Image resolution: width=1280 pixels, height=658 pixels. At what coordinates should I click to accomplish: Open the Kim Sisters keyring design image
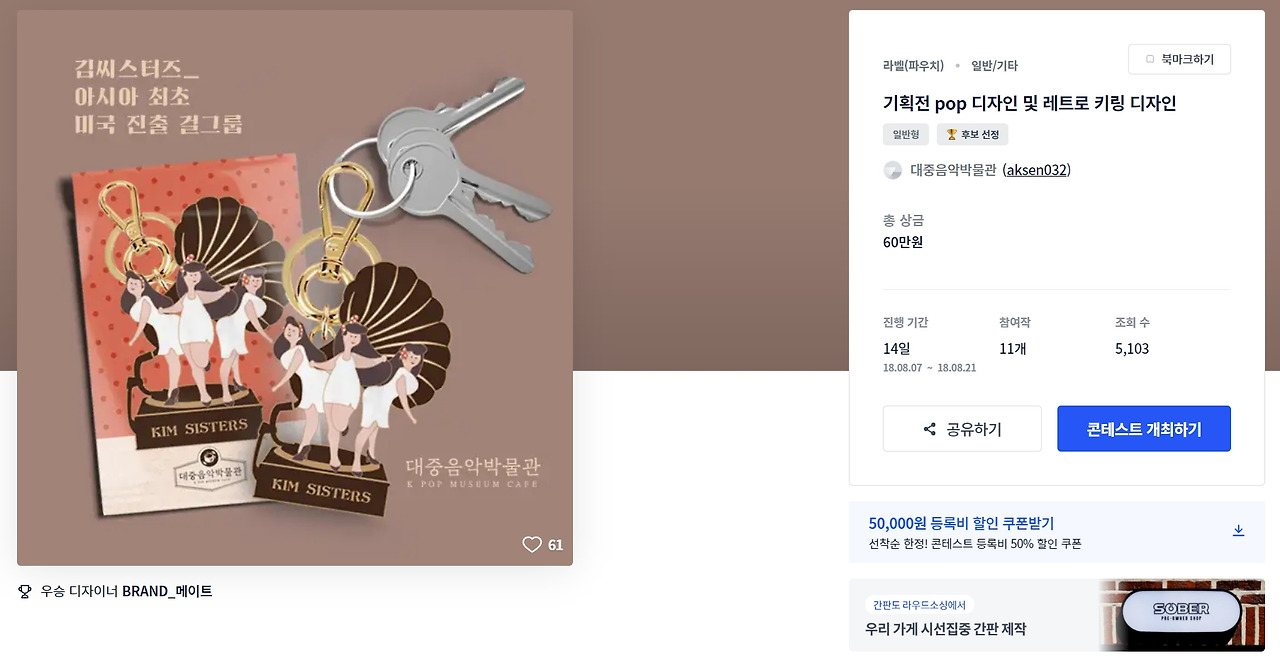click(x=295, y=288)
